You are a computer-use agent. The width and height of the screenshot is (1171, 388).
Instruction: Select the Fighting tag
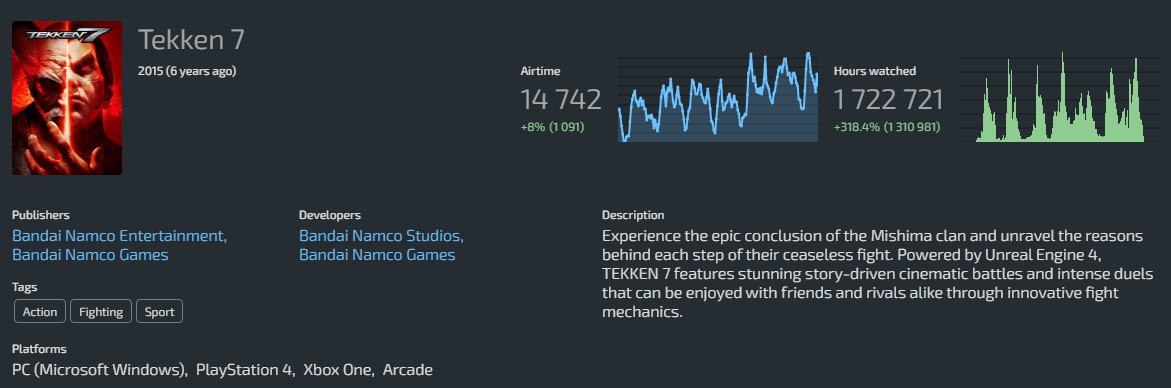[x=101, y=312]
